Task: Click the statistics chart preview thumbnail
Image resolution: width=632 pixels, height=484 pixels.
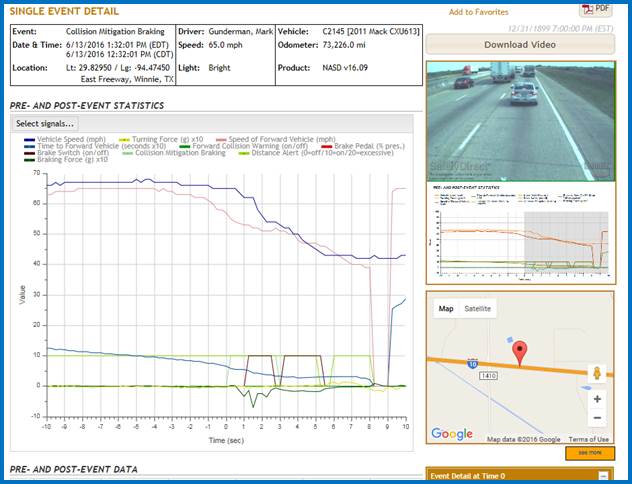Action: point(519,228)
